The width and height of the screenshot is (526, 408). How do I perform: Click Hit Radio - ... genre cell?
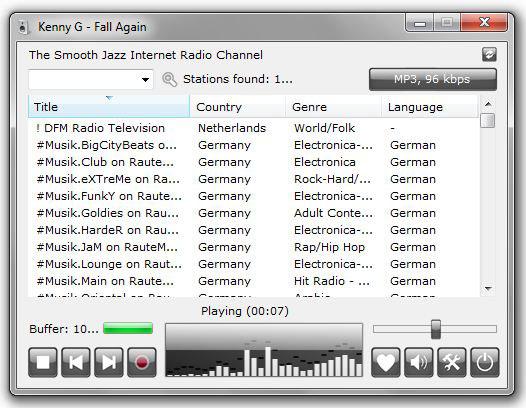(x=332, y=281)
